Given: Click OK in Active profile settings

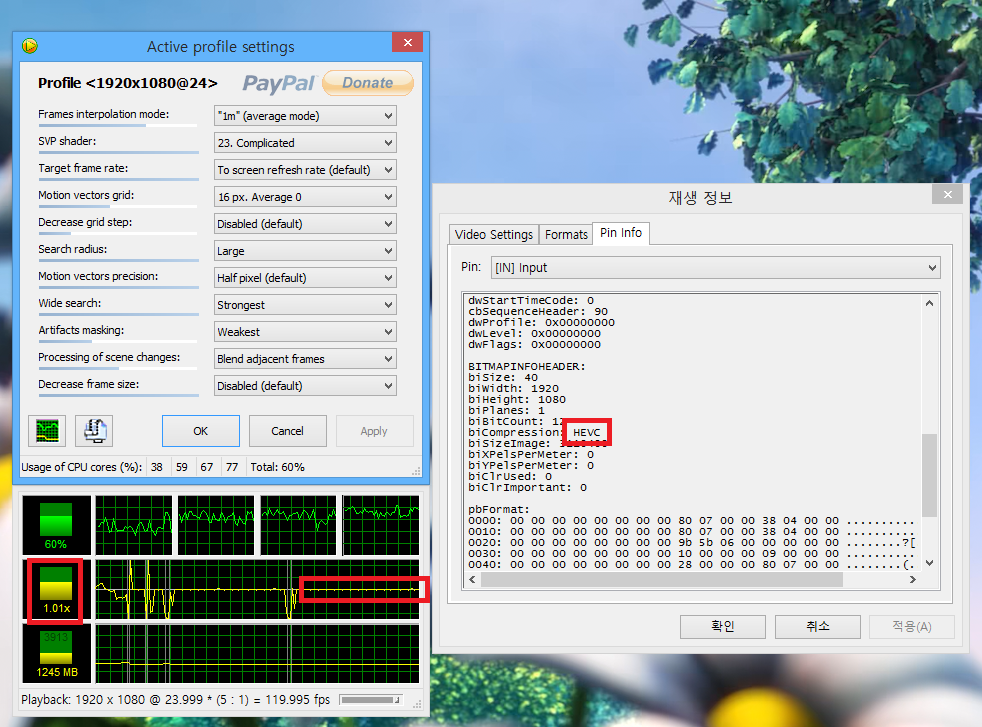Looking at the screenshot, I should click(x=200, y=431).
